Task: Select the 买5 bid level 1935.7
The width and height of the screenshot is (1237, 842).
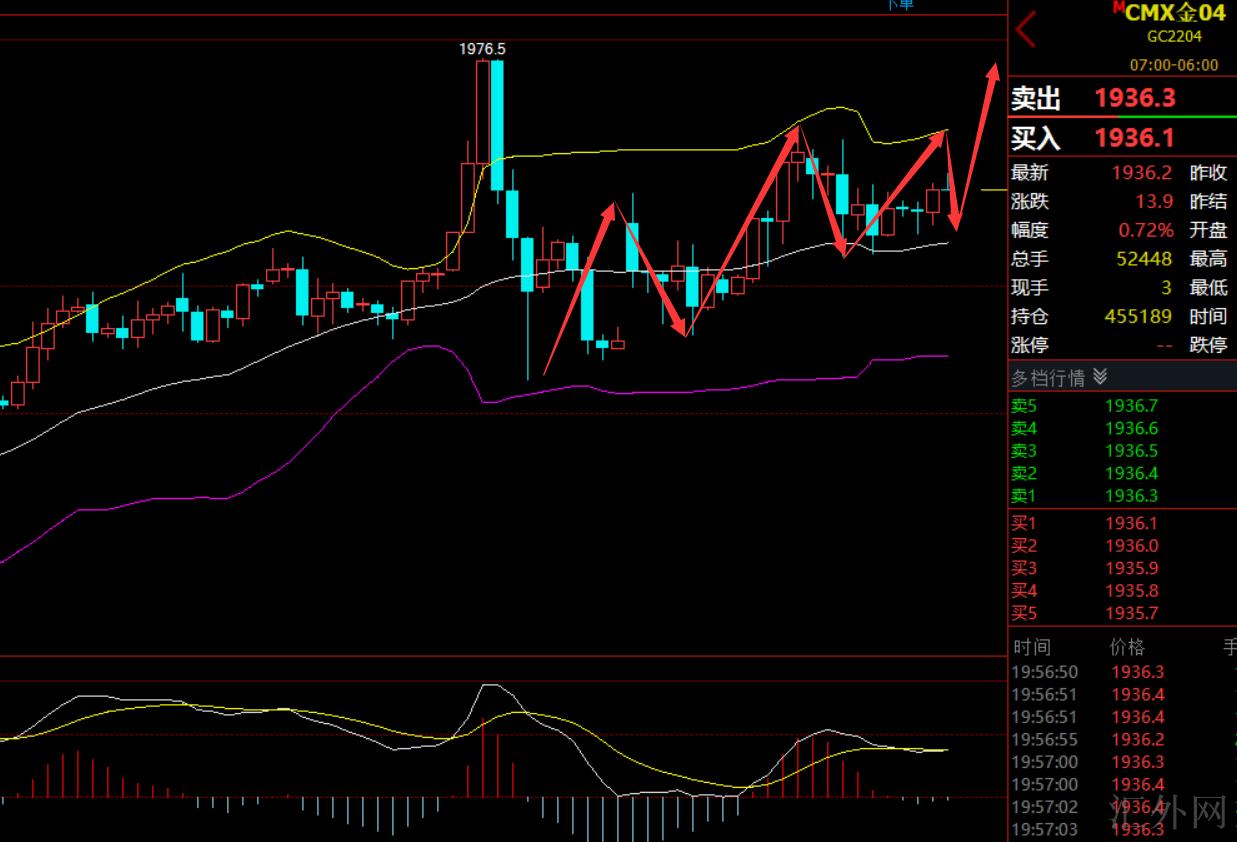Action: [1131, 613]
